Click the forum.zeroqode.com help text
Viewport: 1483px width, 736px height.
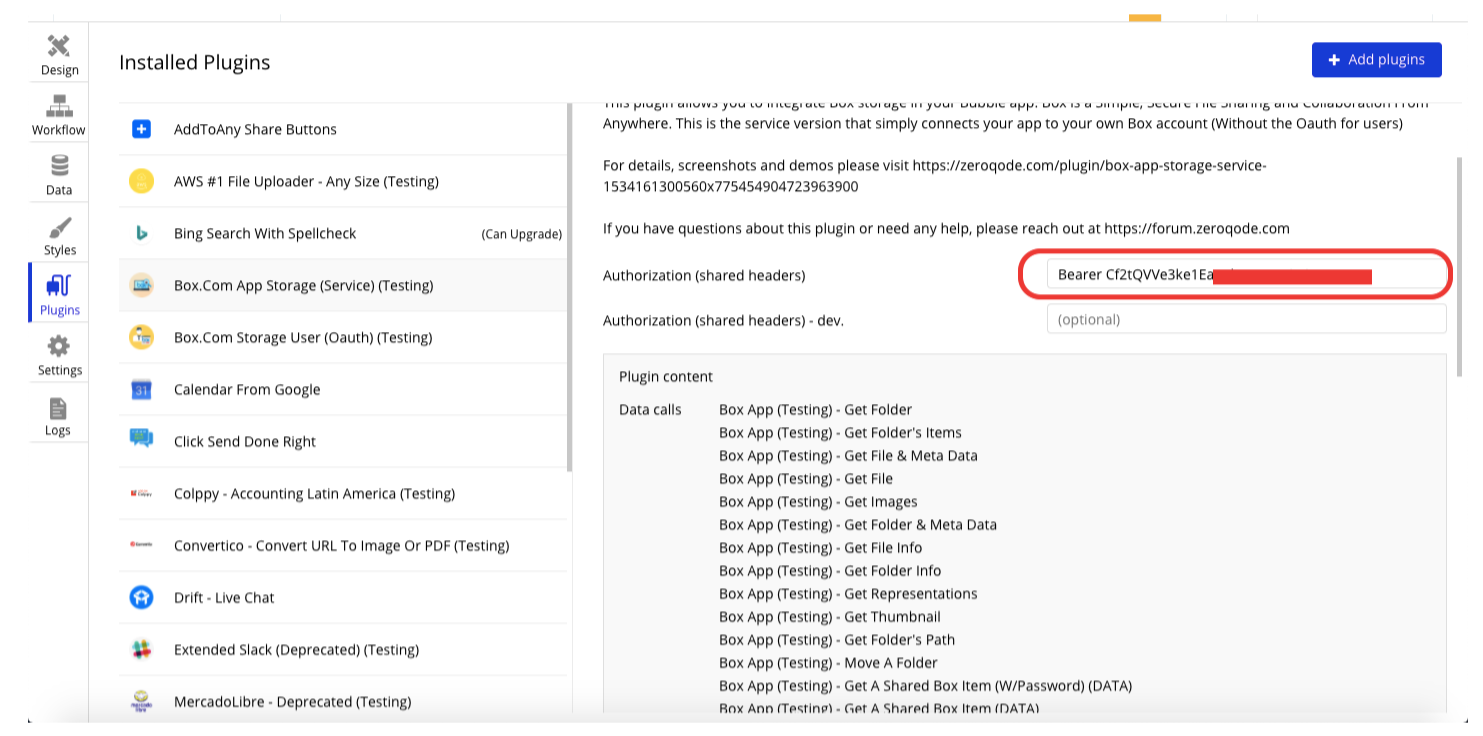(x=946, y=228)
